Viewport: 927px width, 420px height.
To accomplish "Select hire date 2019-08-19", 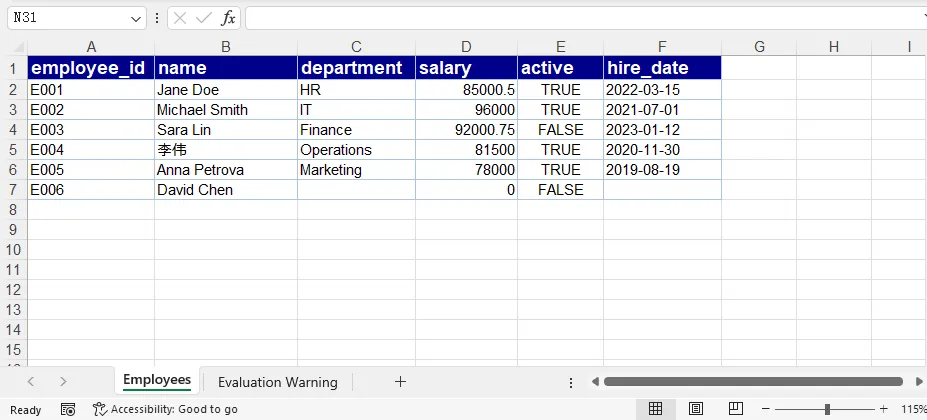I will (662, 170).
